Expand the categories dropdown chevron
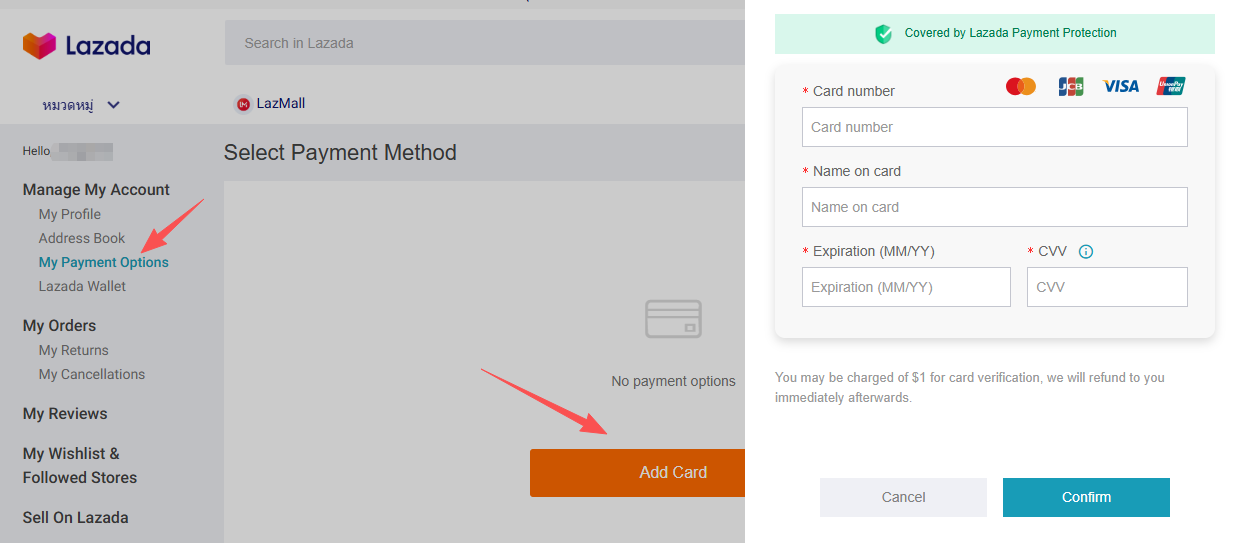This screenshot has width=1241, height=543. coord(113,105)
